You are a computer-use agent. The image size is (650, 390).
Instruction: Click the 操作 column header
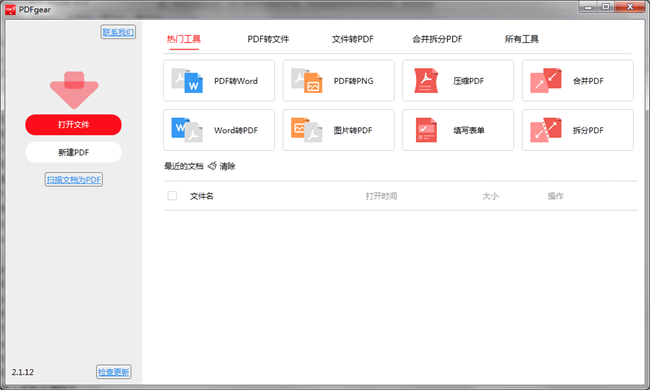tap(555, 196)
